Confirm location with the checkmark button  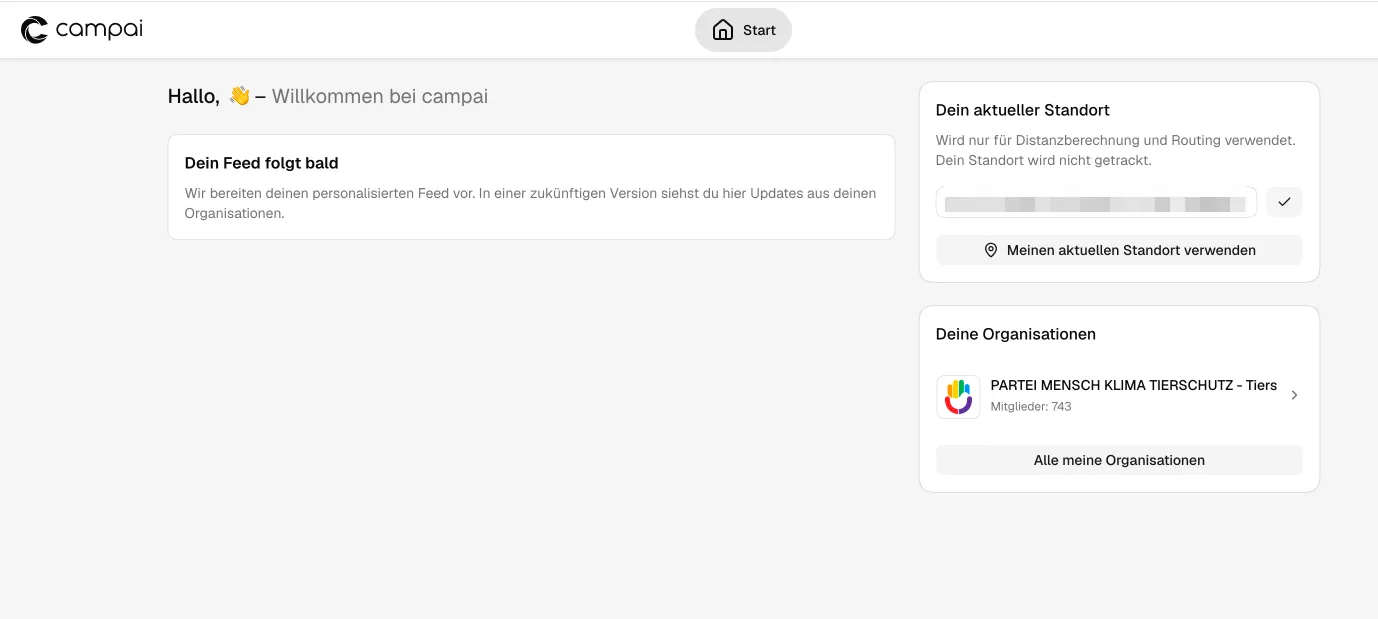tap(1284, 202)
